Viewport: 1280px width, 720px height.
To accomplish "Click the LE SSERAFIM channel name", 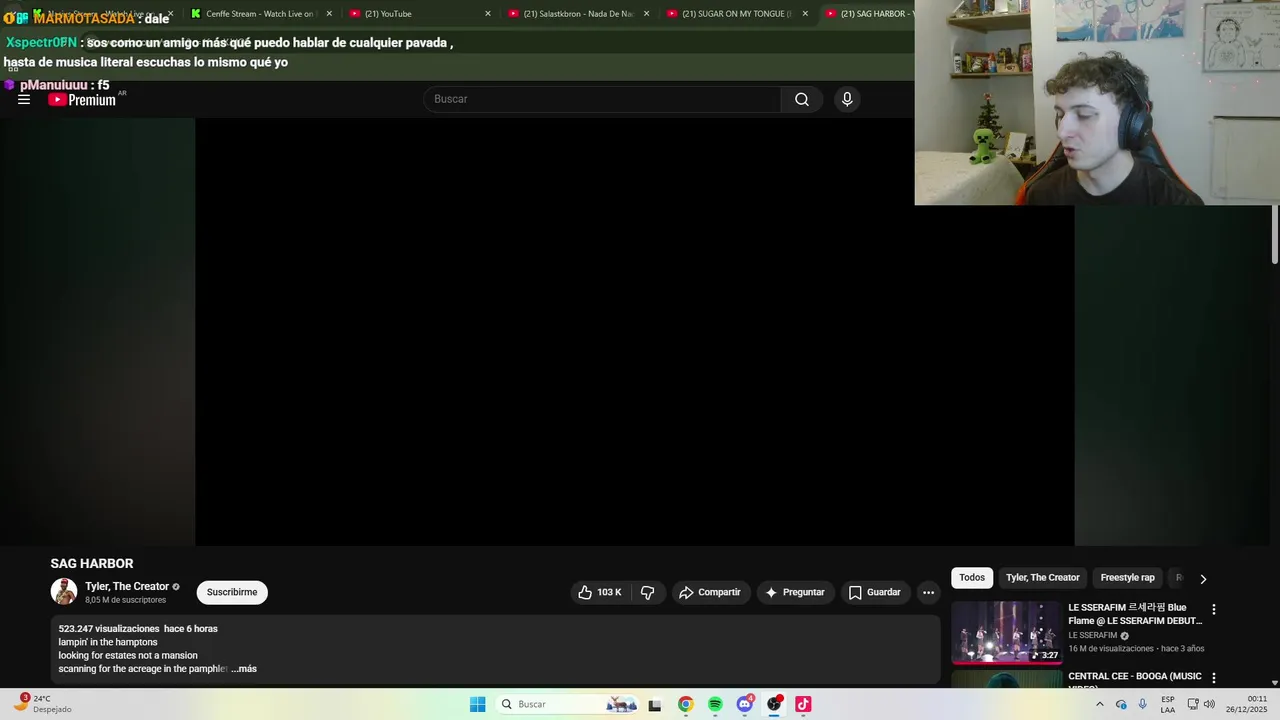I will [x=1092, y=635].
